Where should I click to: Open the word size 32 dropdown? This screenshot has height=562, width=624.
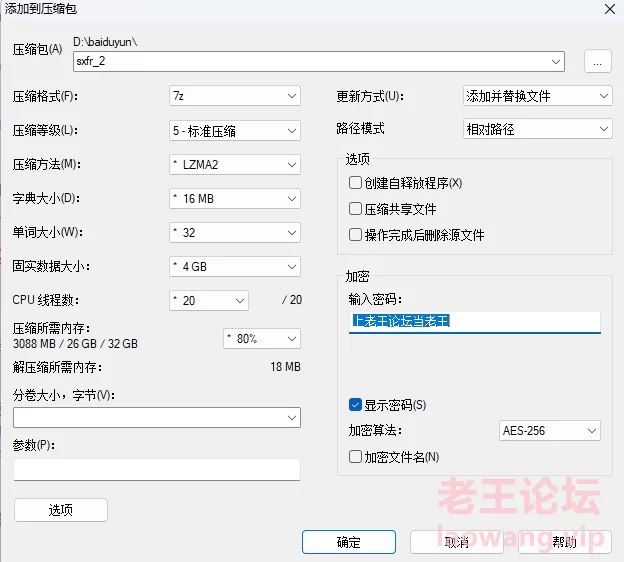click(234, 232)
